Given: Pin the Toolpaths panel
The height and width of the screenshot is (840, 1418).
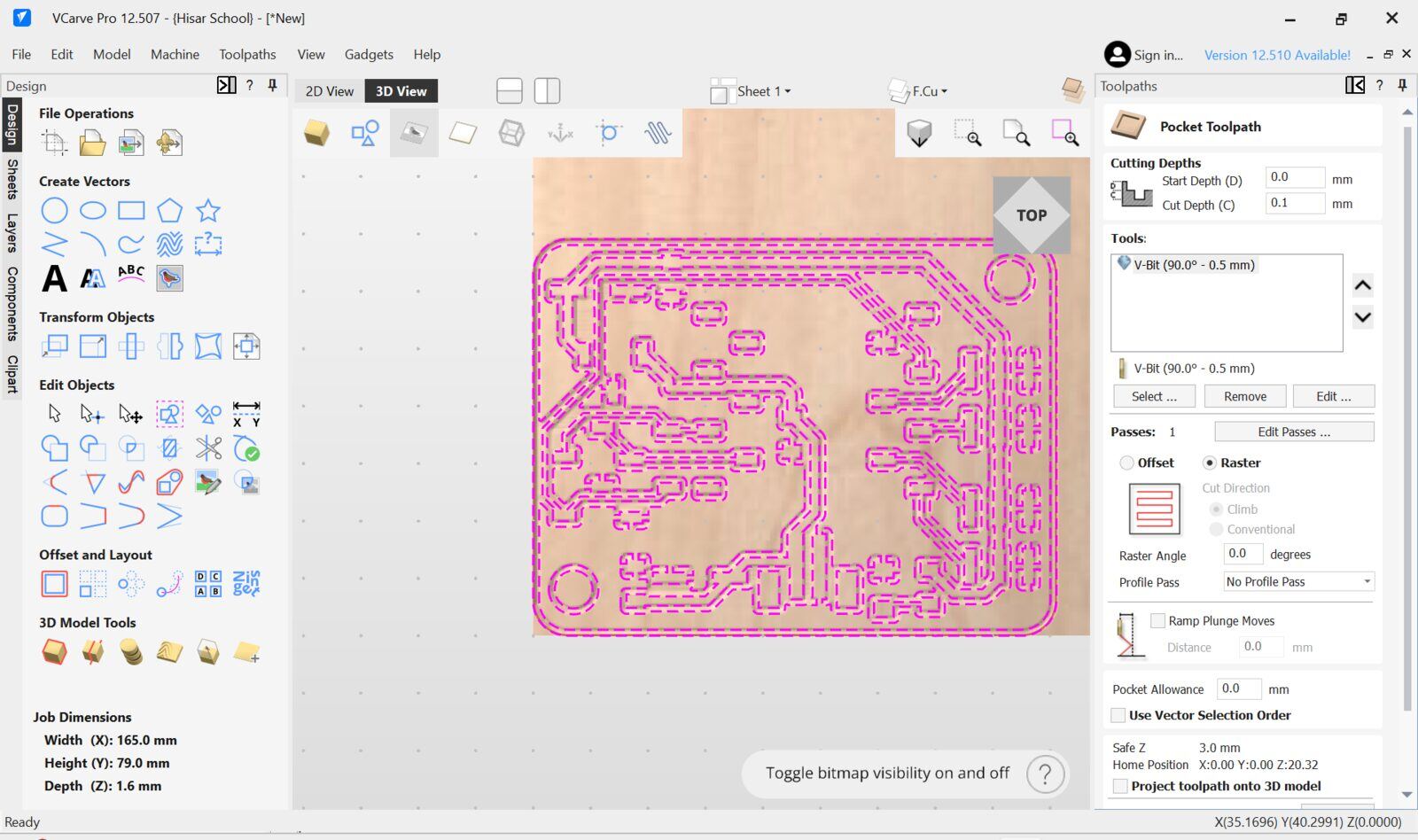Looking at the screenshot, I should [x=1402, y=85].
